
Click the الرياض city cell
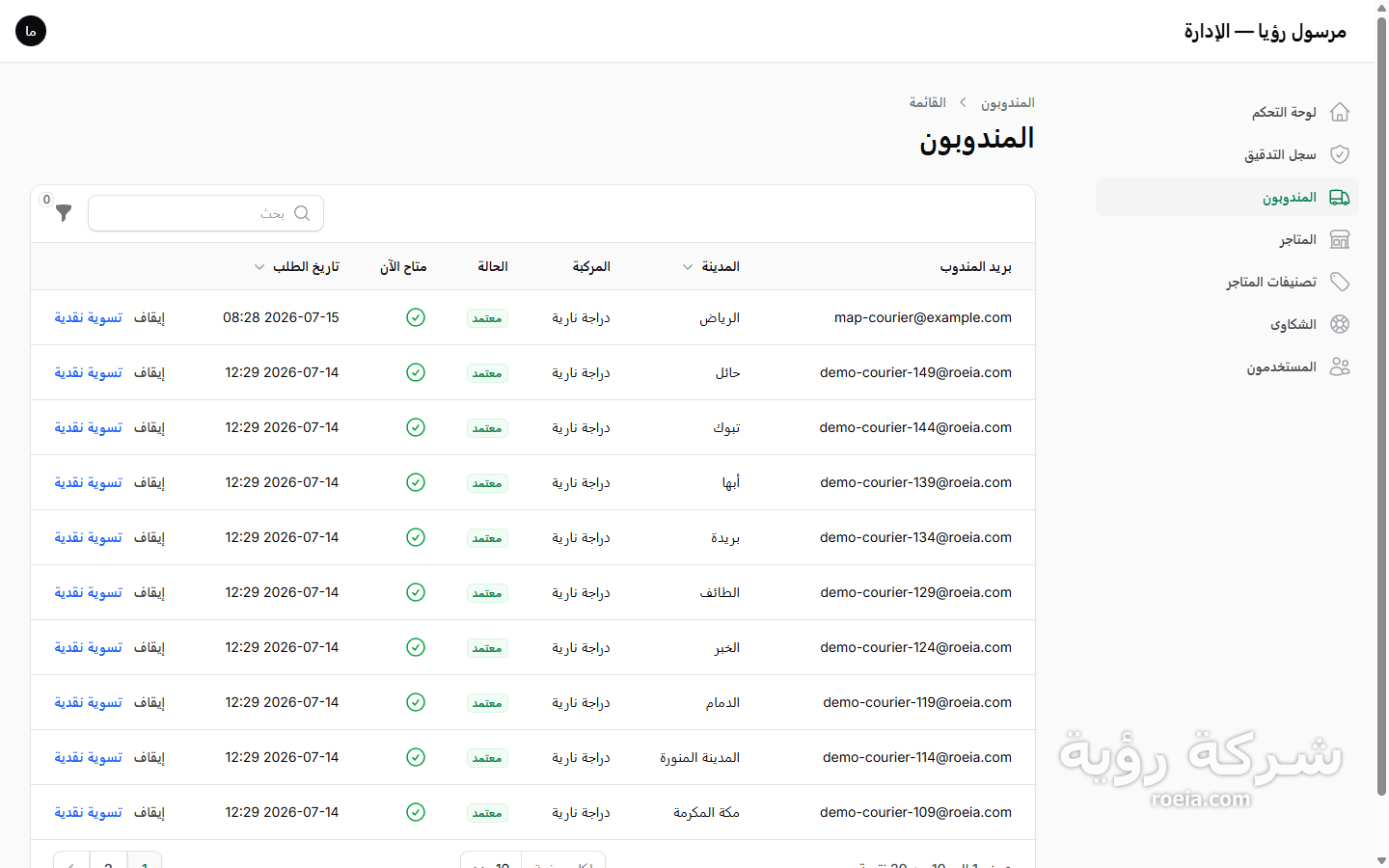(720, 317)
